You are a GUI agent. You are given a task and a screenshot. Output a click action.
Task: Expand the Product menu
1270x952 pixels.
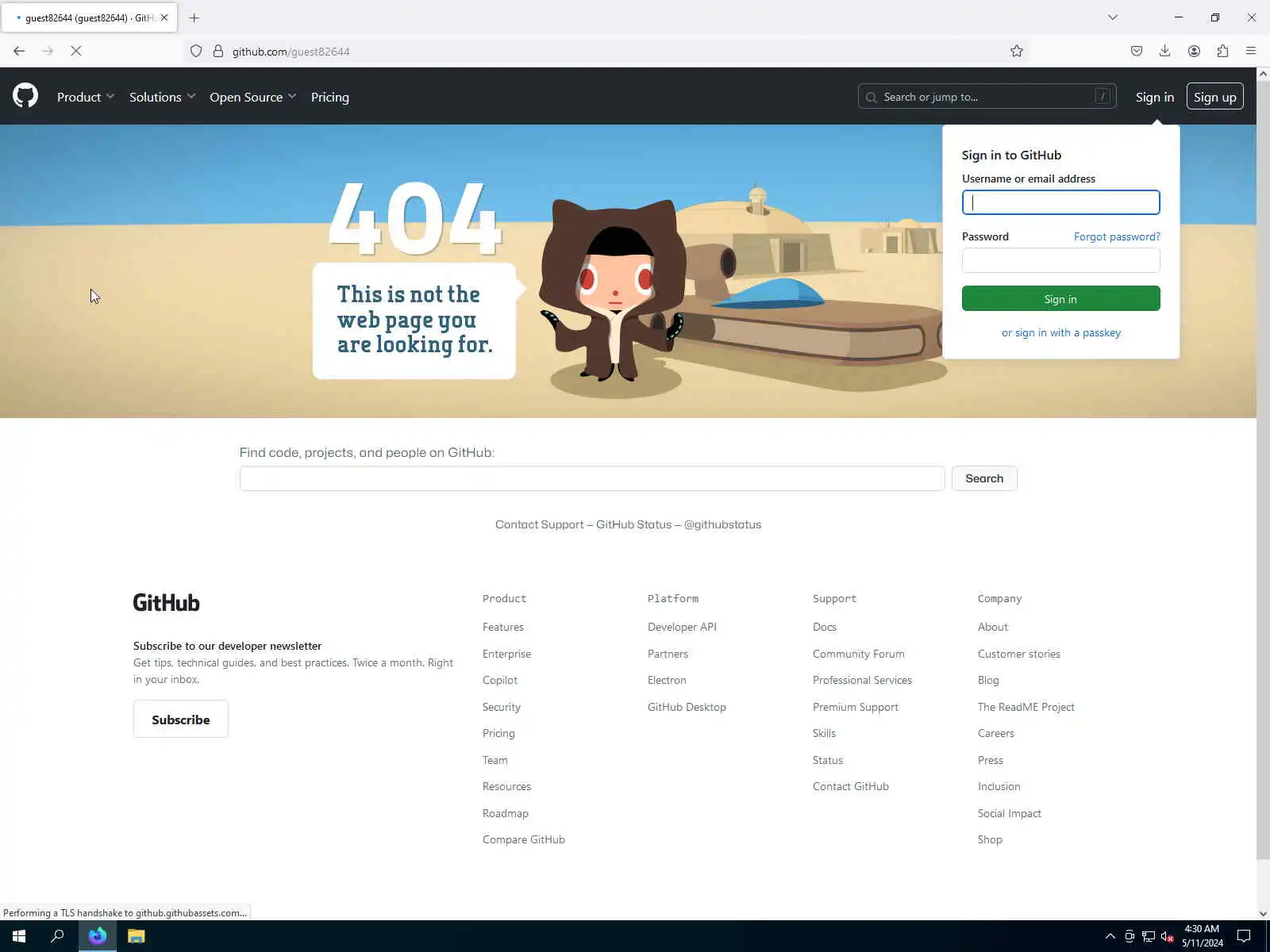[x=86, y=97]
